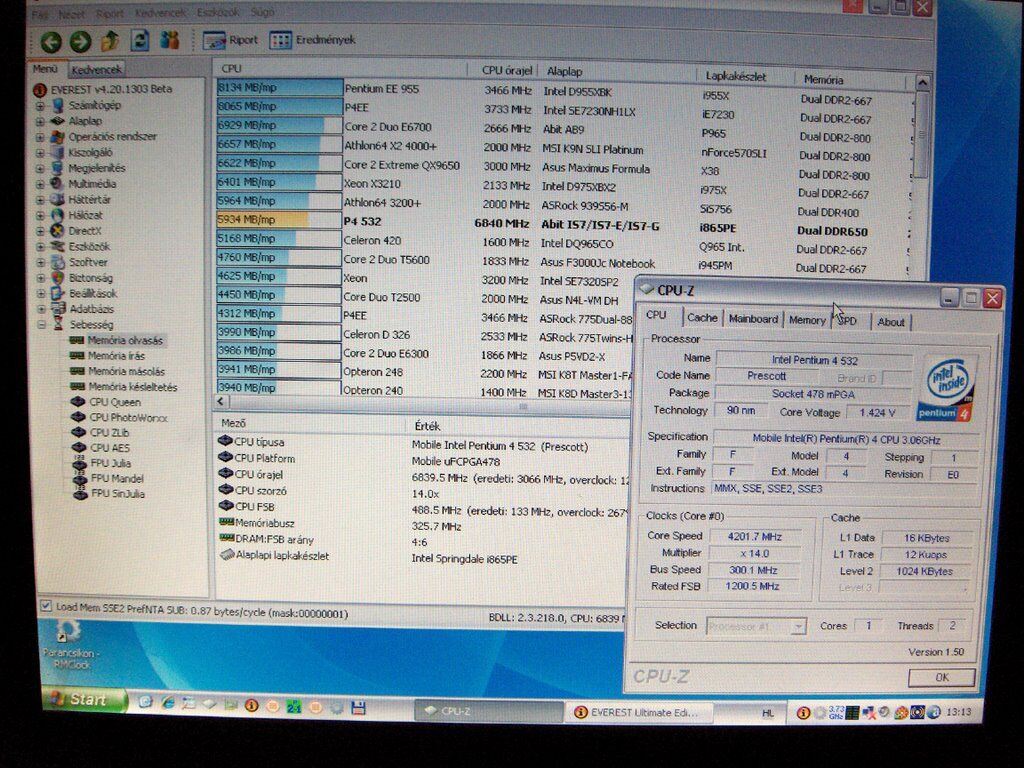Screen dimensions: 1024x768
Task: Expand the Multimédia tree node
Action: point(40,184)
